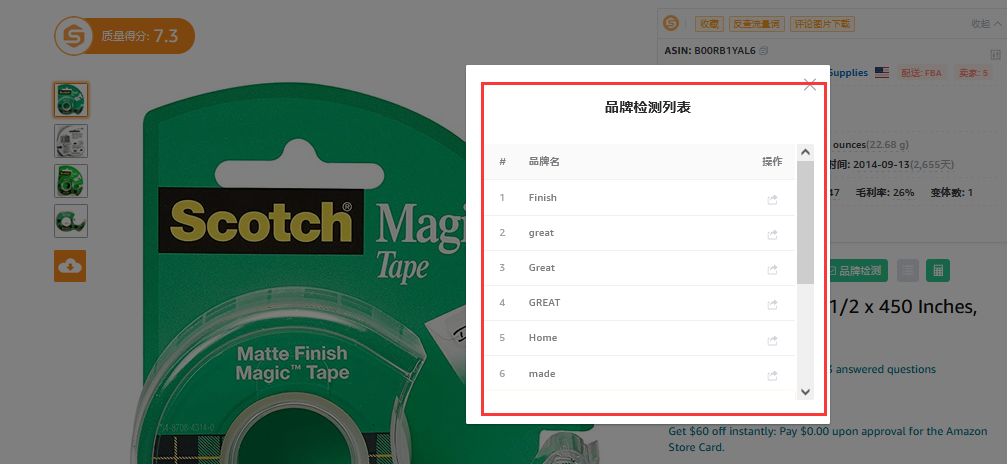Screen dimensions: 1007x464
Task: Click the action icon beside 'Great' in row 3
Action: [x=773, y=269]
